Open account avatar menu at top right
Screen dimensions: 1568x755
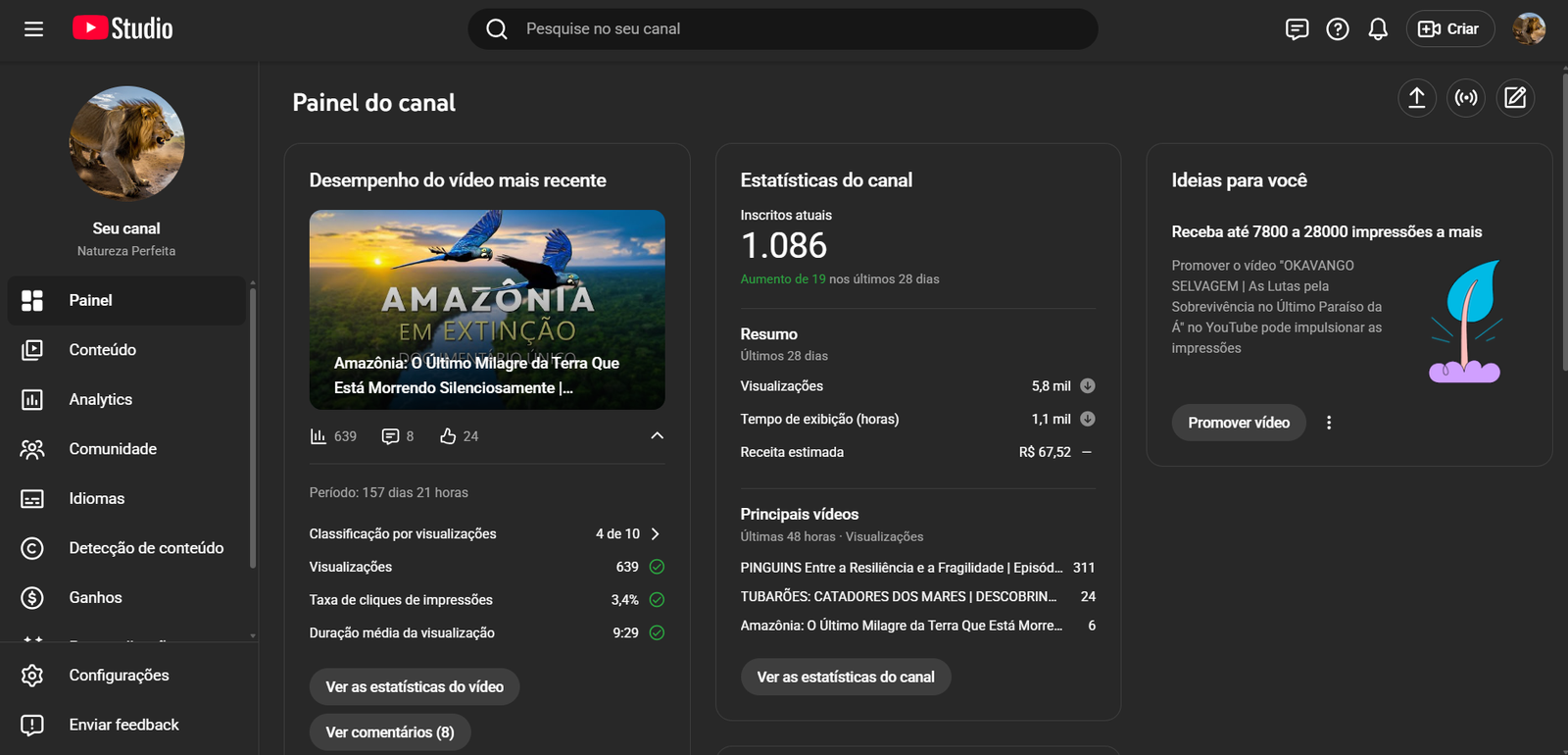(1529, 29)
